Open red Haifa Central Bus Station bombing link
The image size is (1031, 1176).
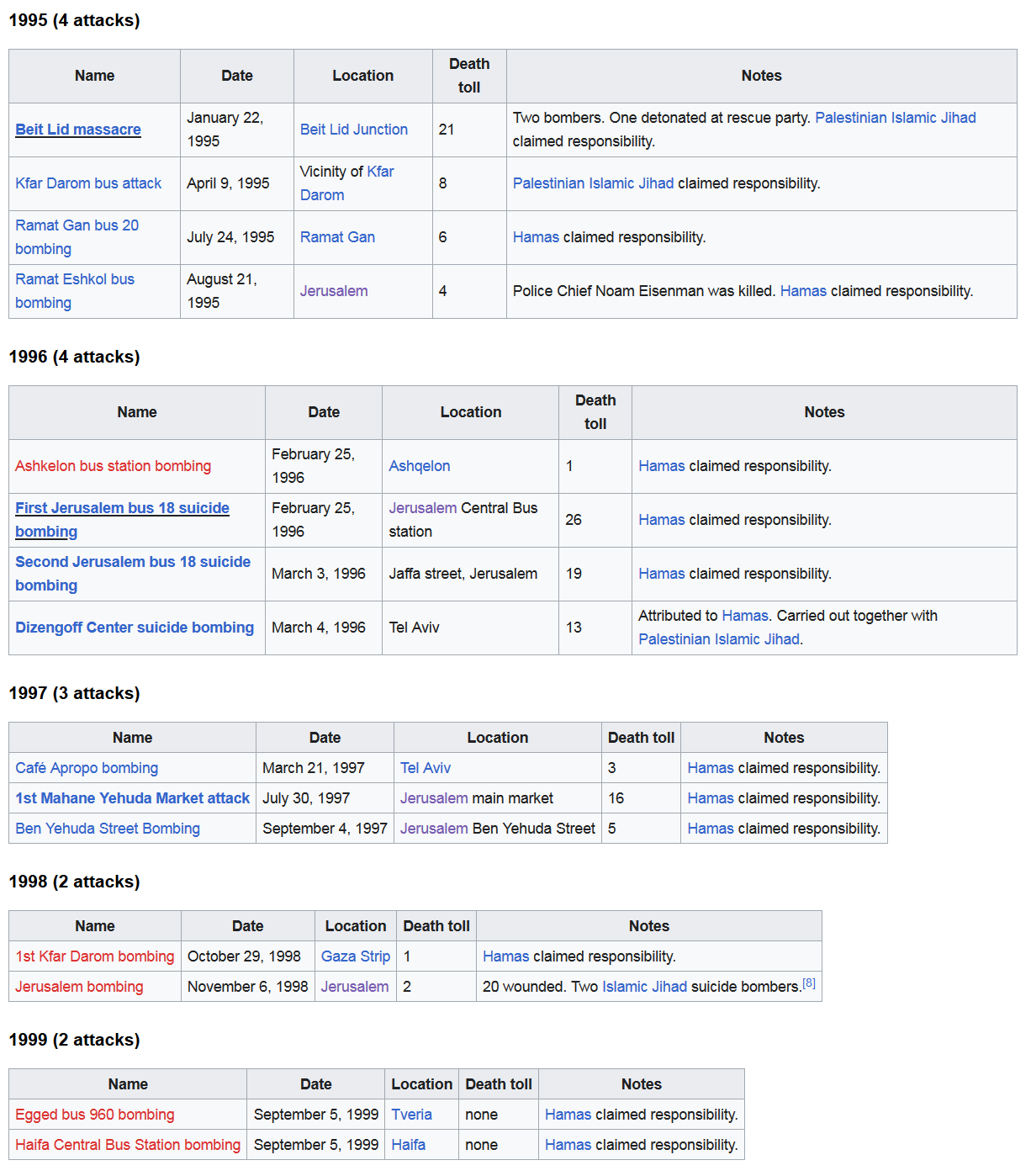[x=128, y=1145]
